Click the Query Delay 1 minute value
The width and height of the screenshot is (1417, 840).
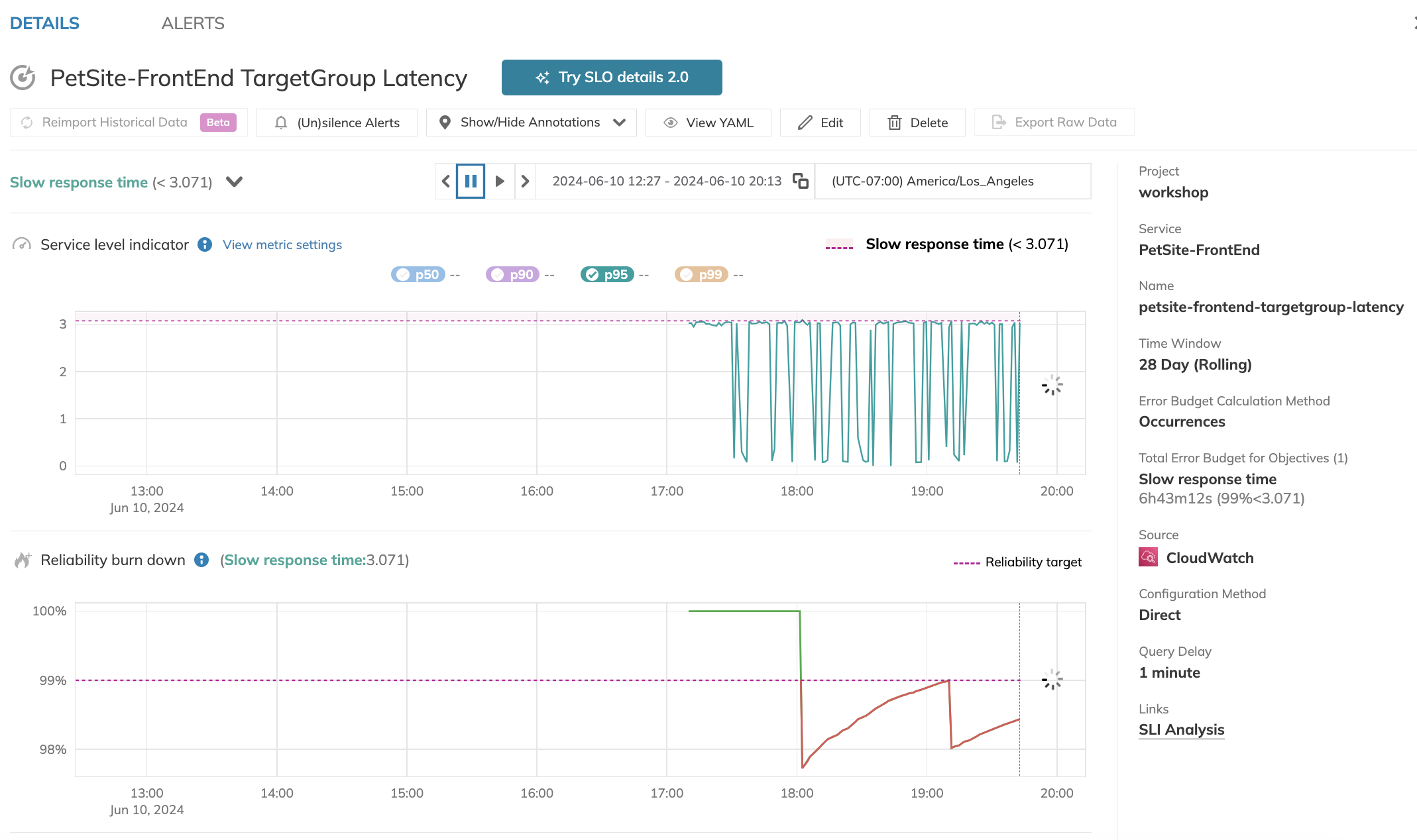coord(1169,672)
